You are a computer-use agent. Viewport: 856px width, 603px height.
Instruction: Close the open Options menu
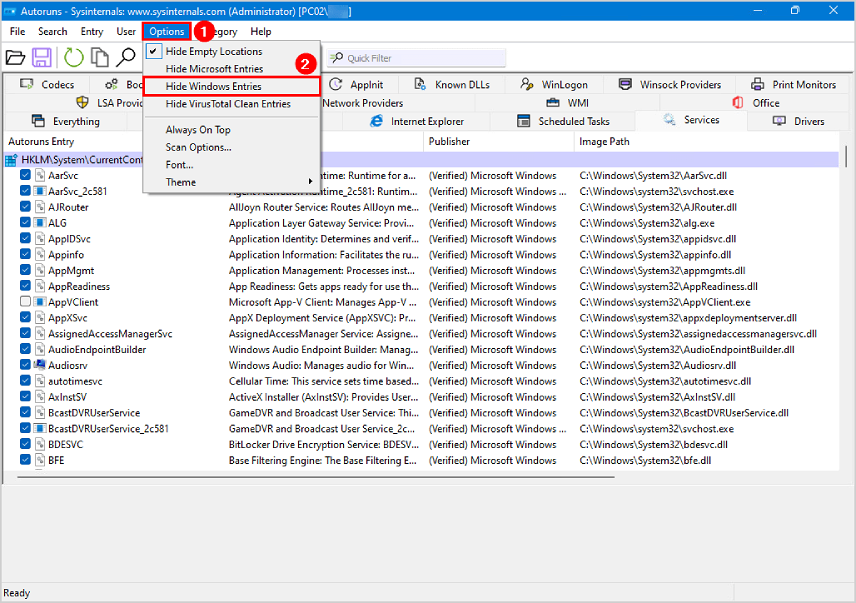click(x=167, y=32)
